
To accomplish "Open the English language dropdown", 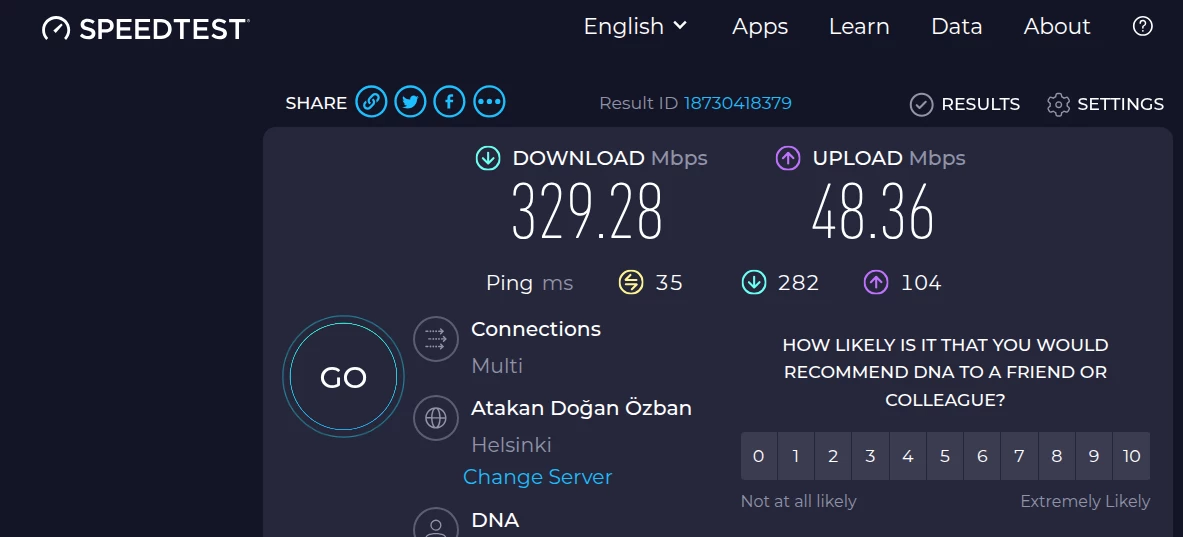I will [x=636, y=27].
